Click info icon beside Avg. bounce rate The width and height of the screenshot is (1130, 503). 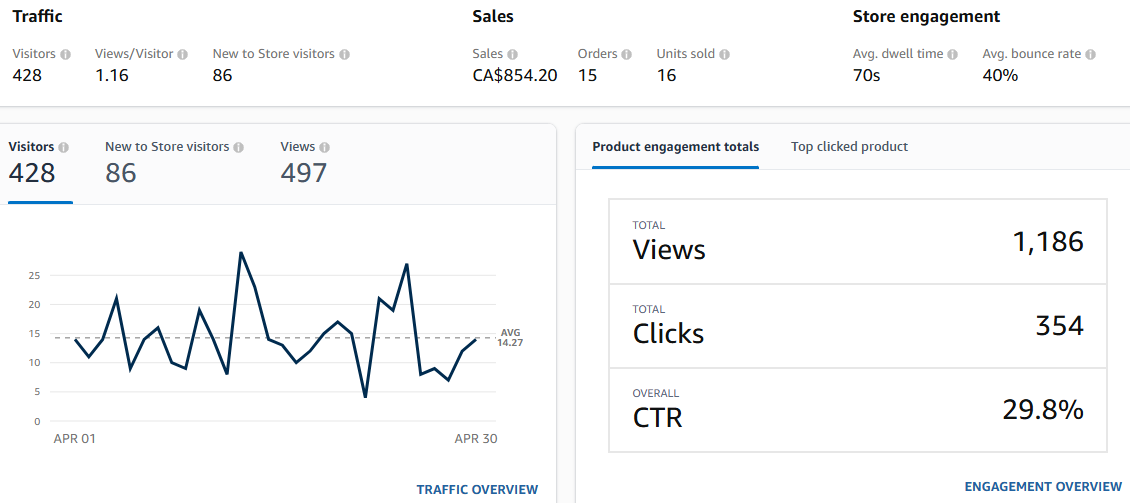pos(1090,54)
